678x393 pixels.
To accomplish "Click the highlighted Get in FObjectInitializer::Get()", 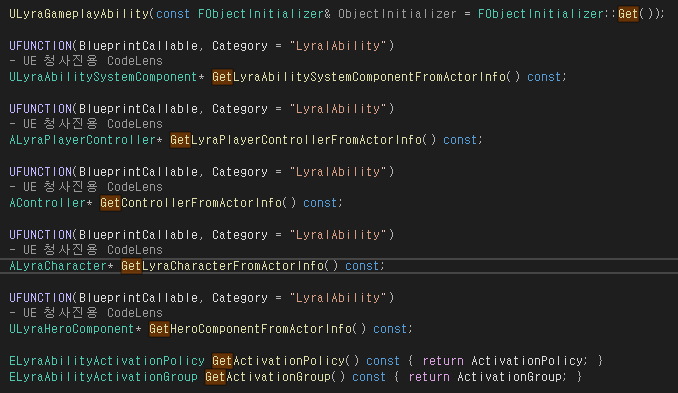I will [628, 14].
